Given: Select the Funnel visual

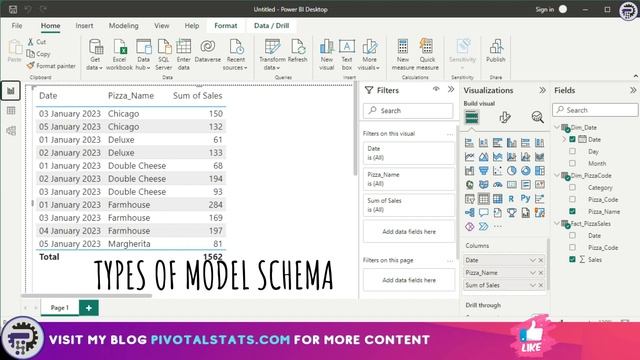Looking at the screenshot, I should point(484,171).
